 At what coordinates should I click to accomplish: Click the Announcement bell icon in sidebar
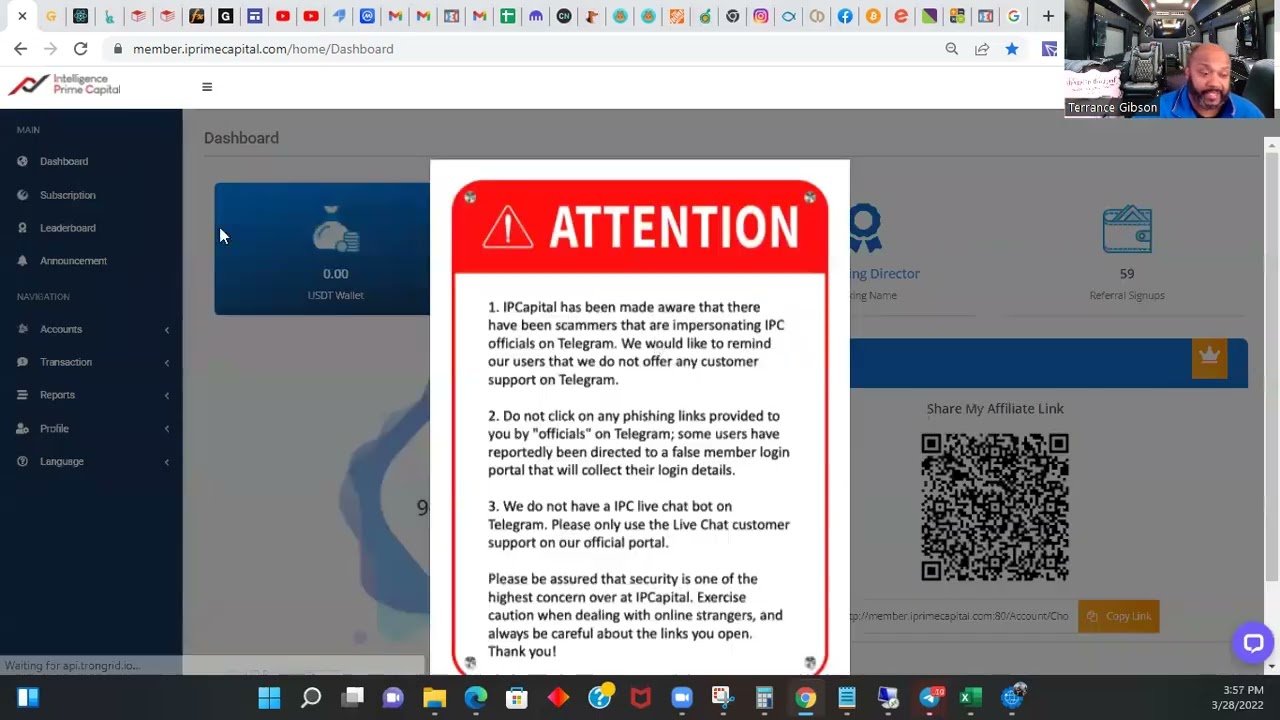tap(22, 261)
